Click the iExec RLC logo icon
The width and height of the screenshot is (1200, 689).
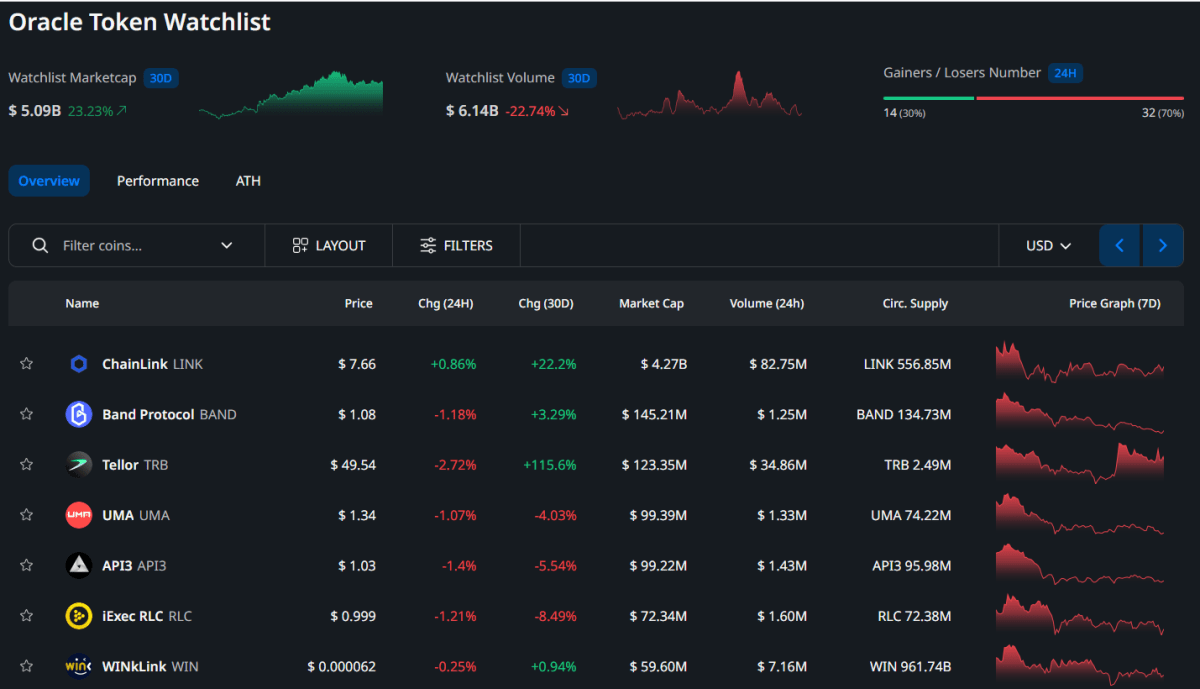tap(79, 616)
